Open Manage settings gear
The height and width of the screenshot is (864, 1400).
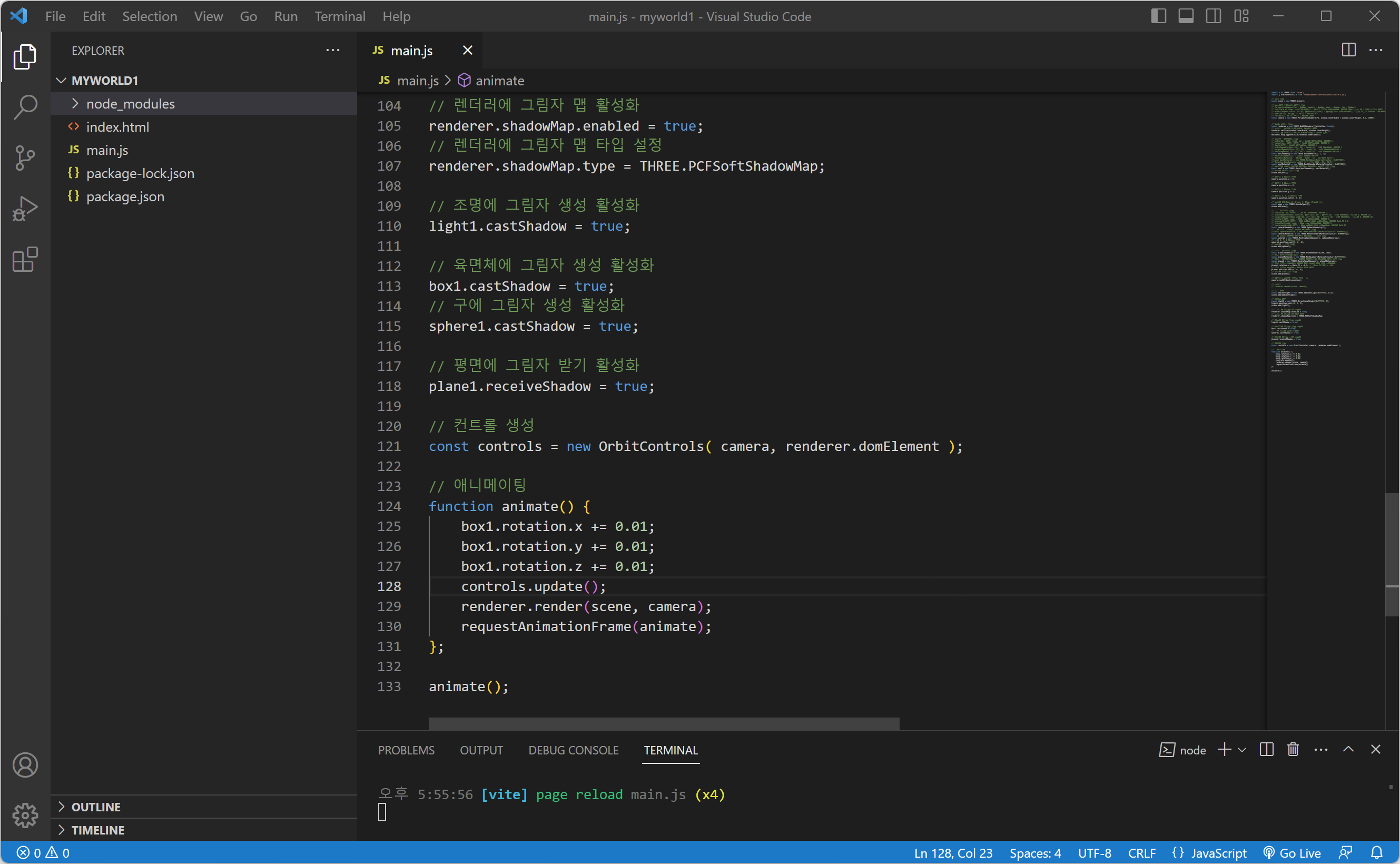(25, 816)
